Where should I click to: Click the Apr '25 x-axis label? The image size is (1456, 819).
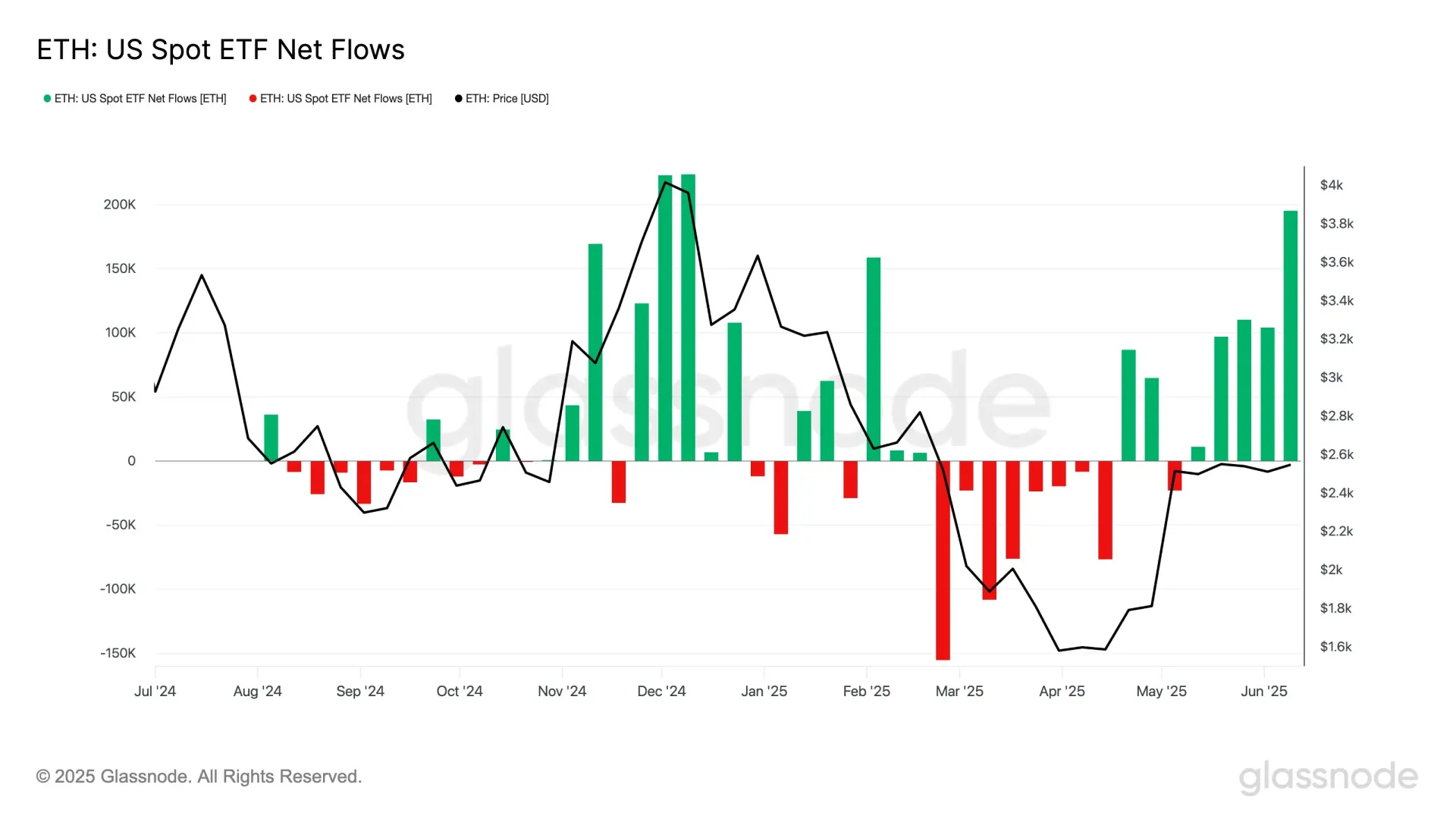tap(1062, 691)
